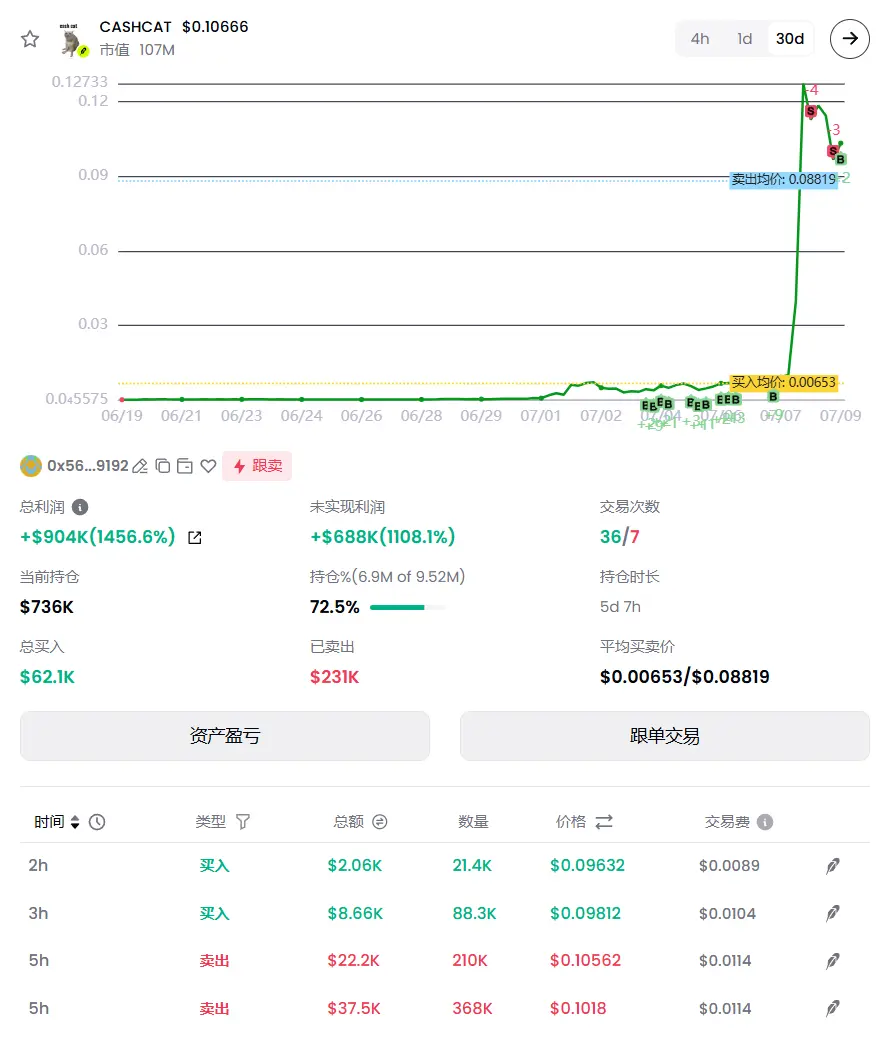Viewport: 889px width, 1040px height.
Task: Sort trades by 时间 arrows
Action: tap(75, 822)
